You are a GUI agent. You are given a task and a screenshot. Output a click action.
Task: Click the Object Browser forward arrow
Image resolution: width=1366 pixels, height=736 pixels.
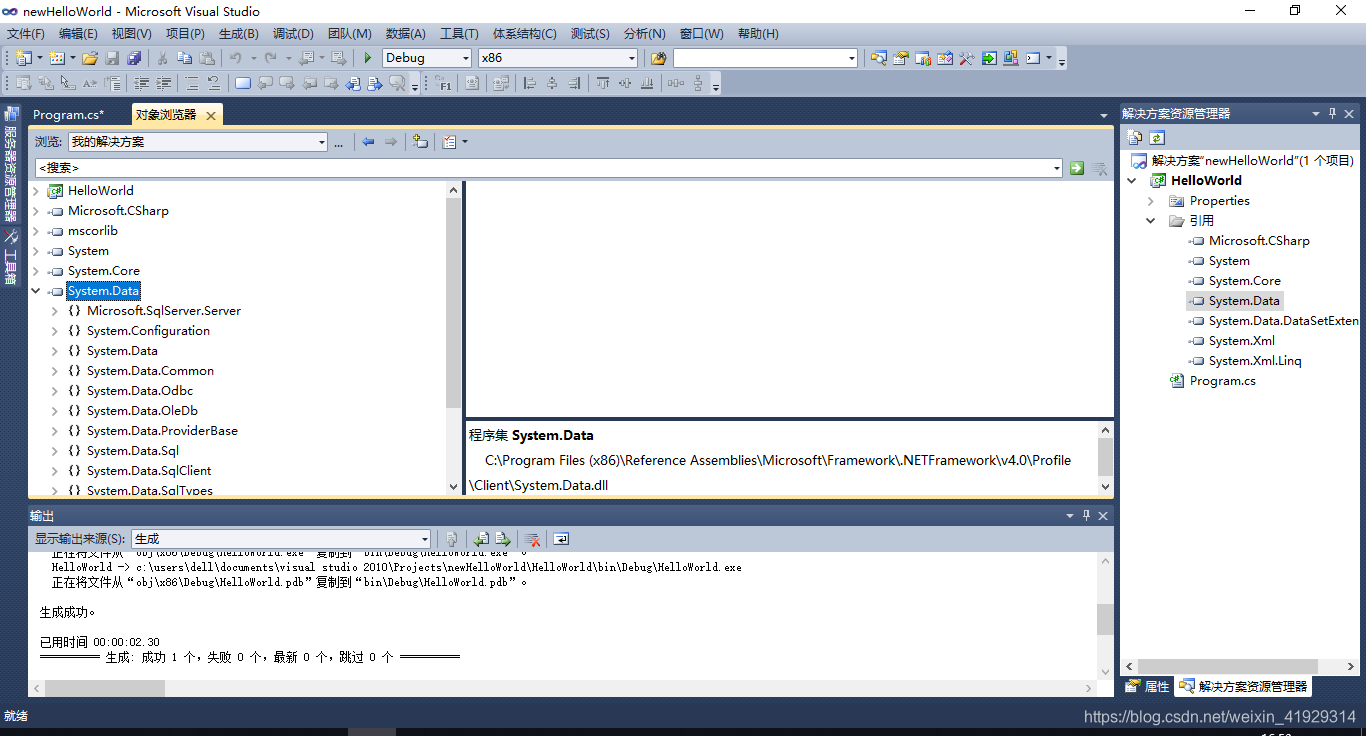tap(391, 142)
